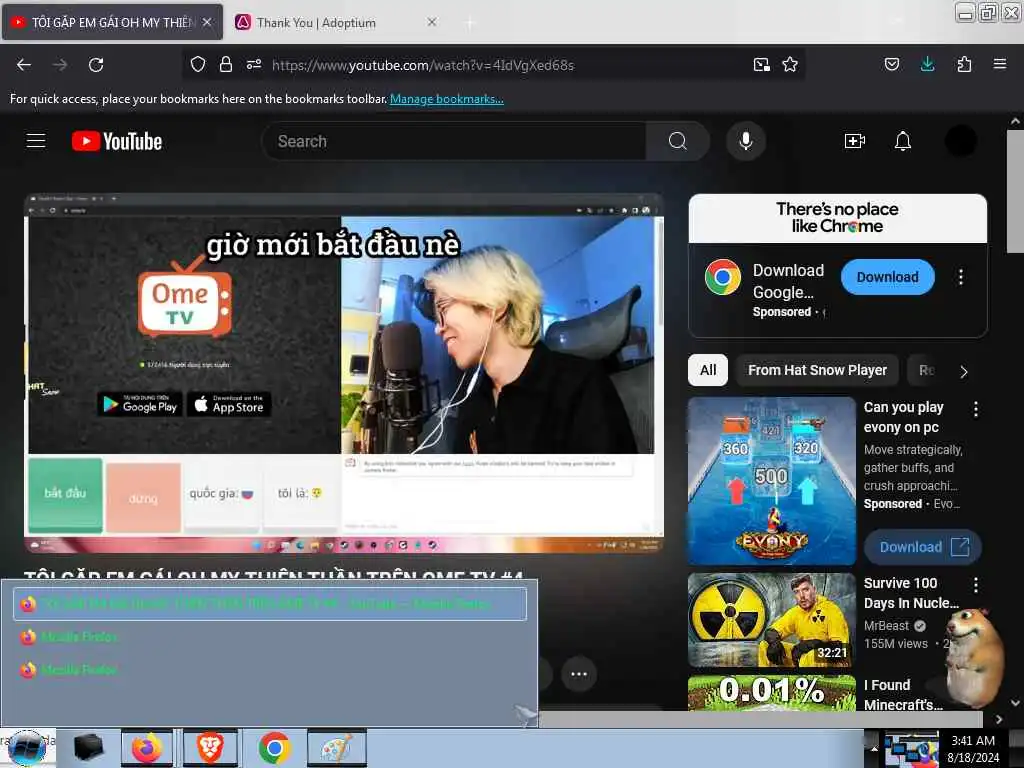This screenshot has height=768, width=1024.
Task: Show hidden tray icons arrow
Action: (874, 748)
